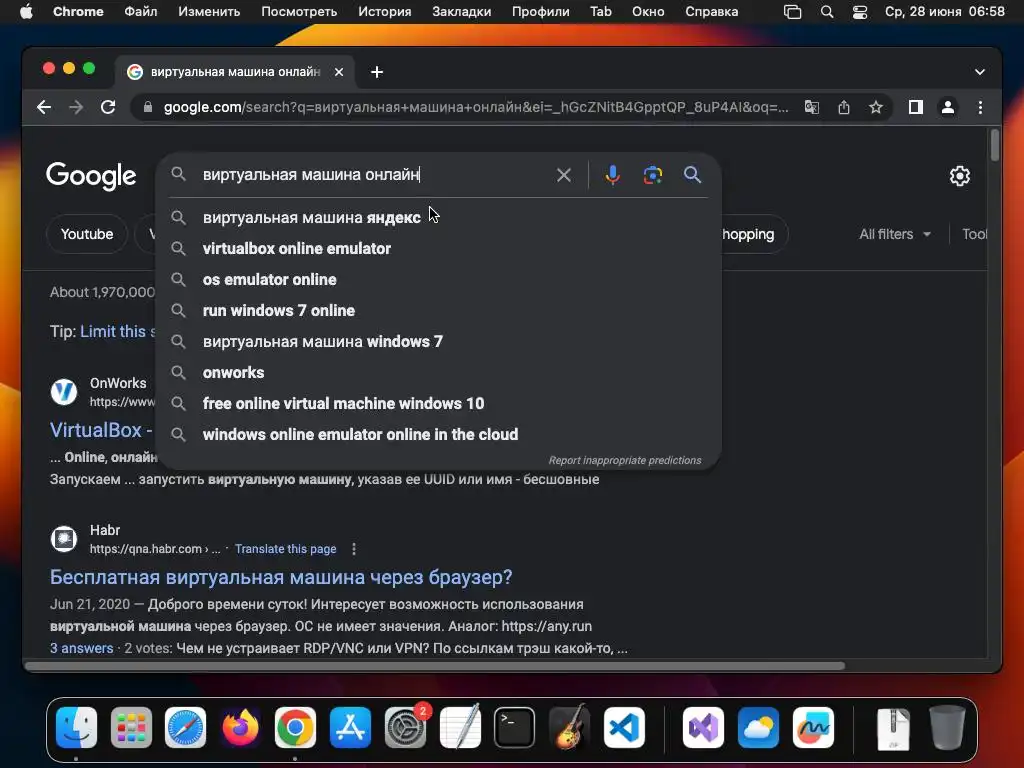Click Translate this page link for Habr

[x=285, y=549]
